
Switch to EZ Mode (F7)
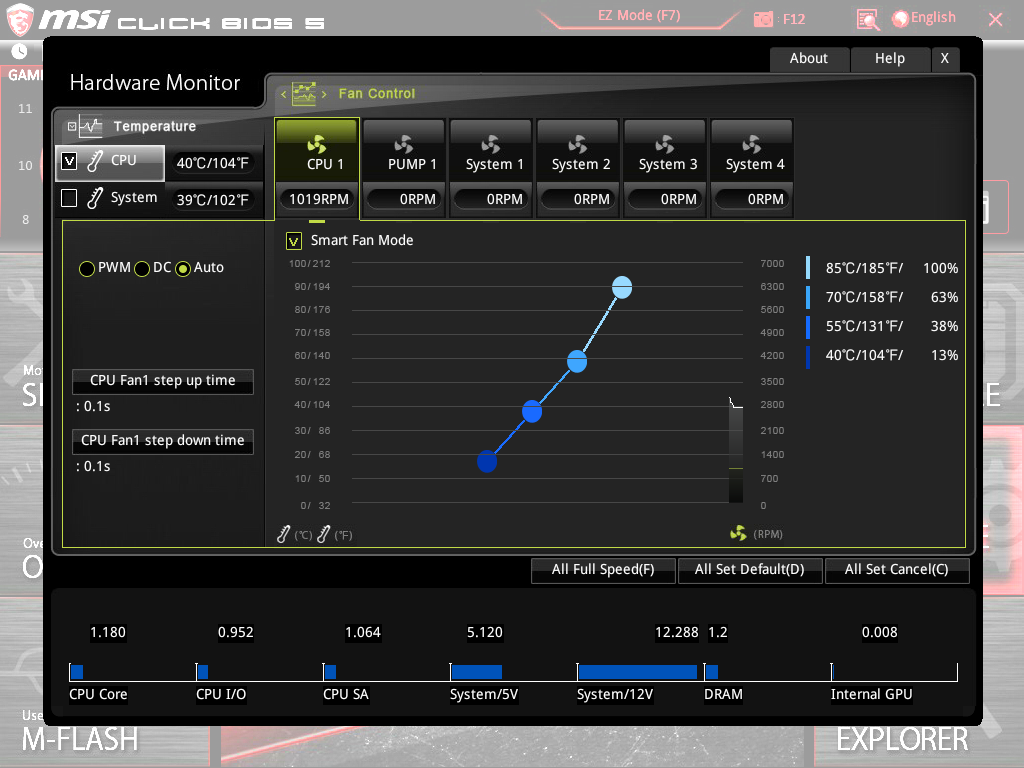[x=639, y=16]
